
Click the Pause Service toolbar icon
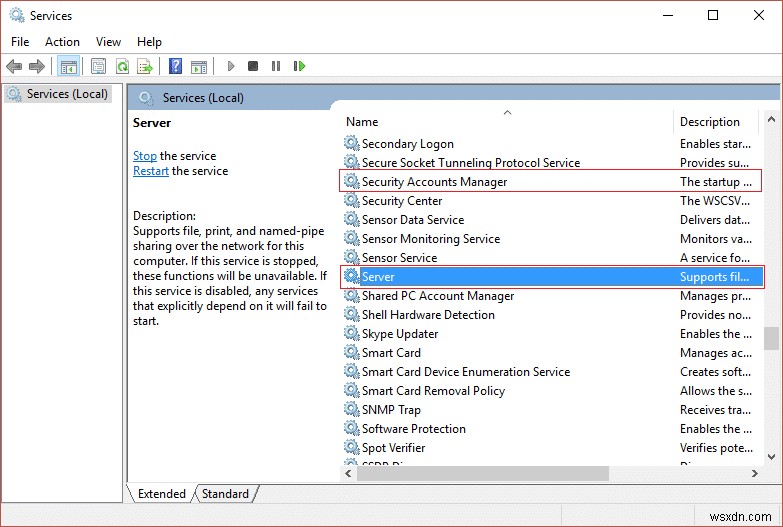tap(276, 66)
